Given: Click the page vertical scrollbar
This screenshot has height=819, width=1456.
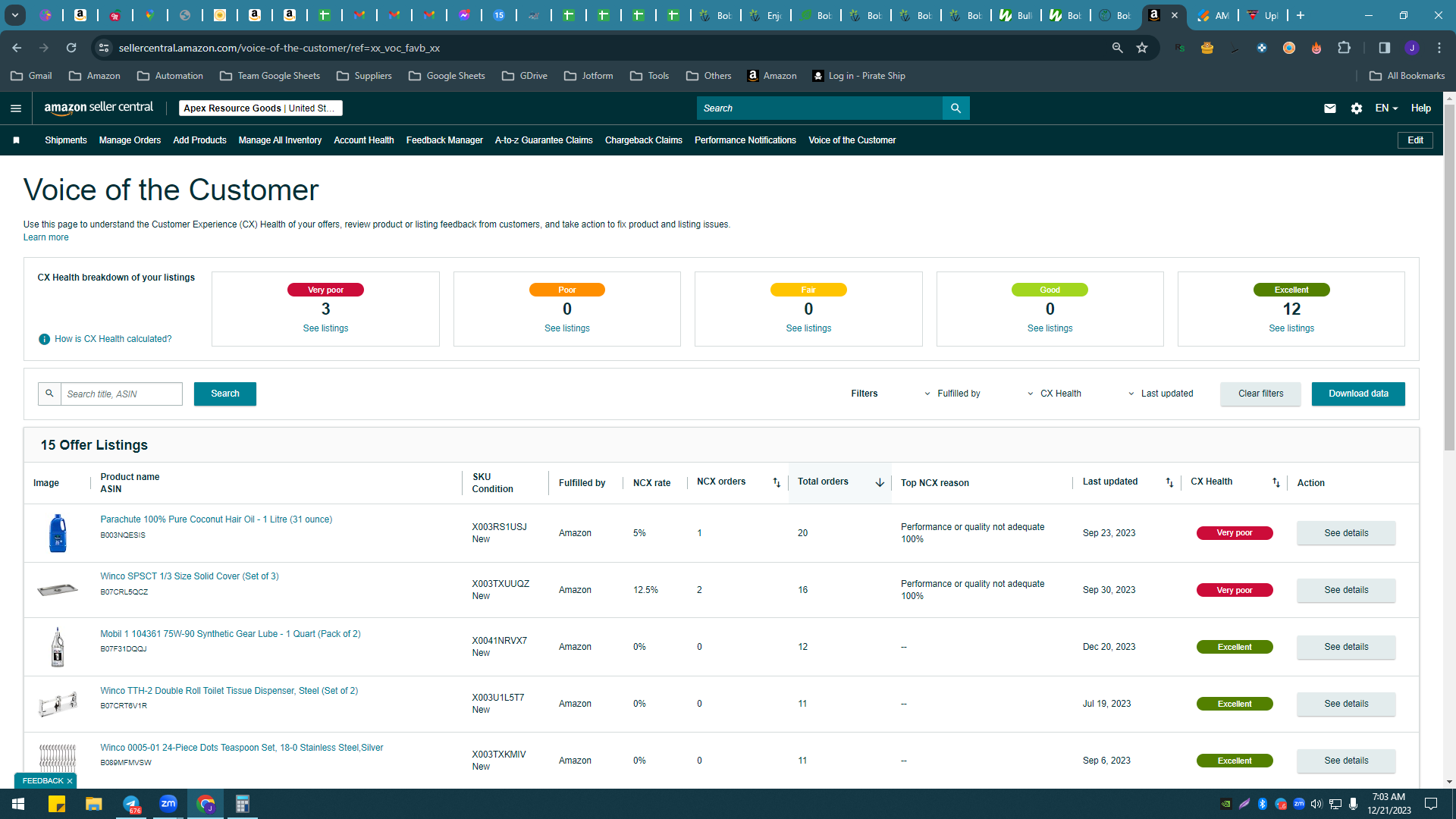Looking at the screenshot, I should coord(1449,277).
